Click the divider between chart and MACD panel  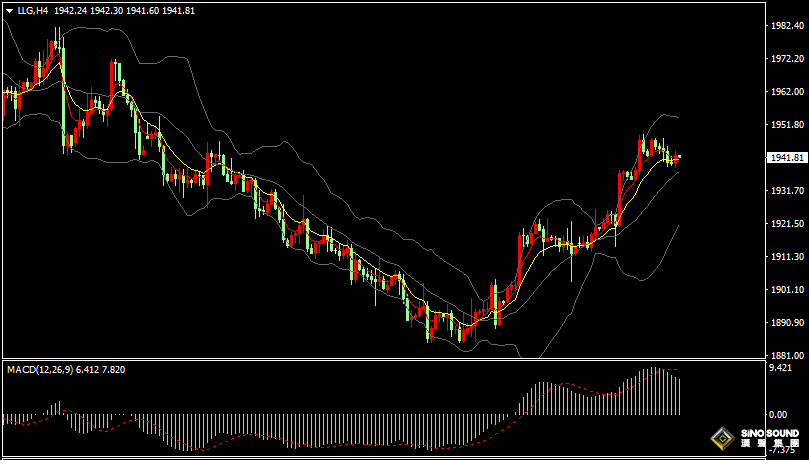click(x=380, y=360)
